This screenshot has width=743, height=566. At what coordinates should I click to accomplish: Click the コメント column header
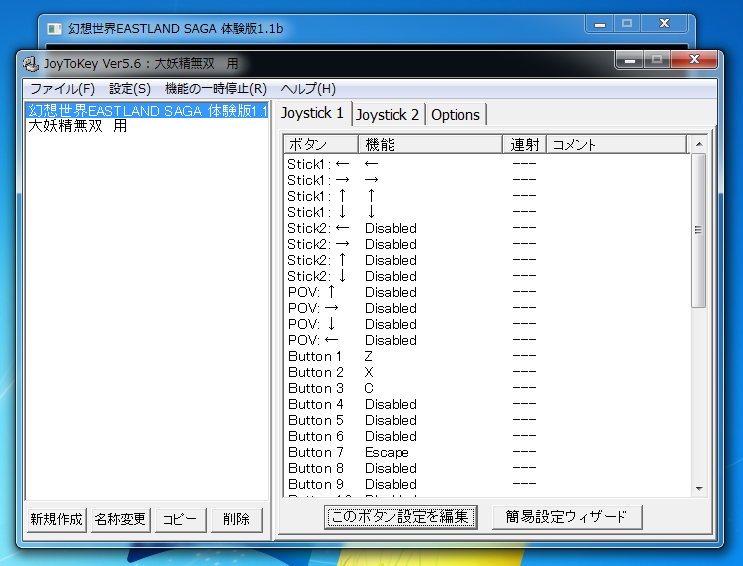tap(617, 145)
